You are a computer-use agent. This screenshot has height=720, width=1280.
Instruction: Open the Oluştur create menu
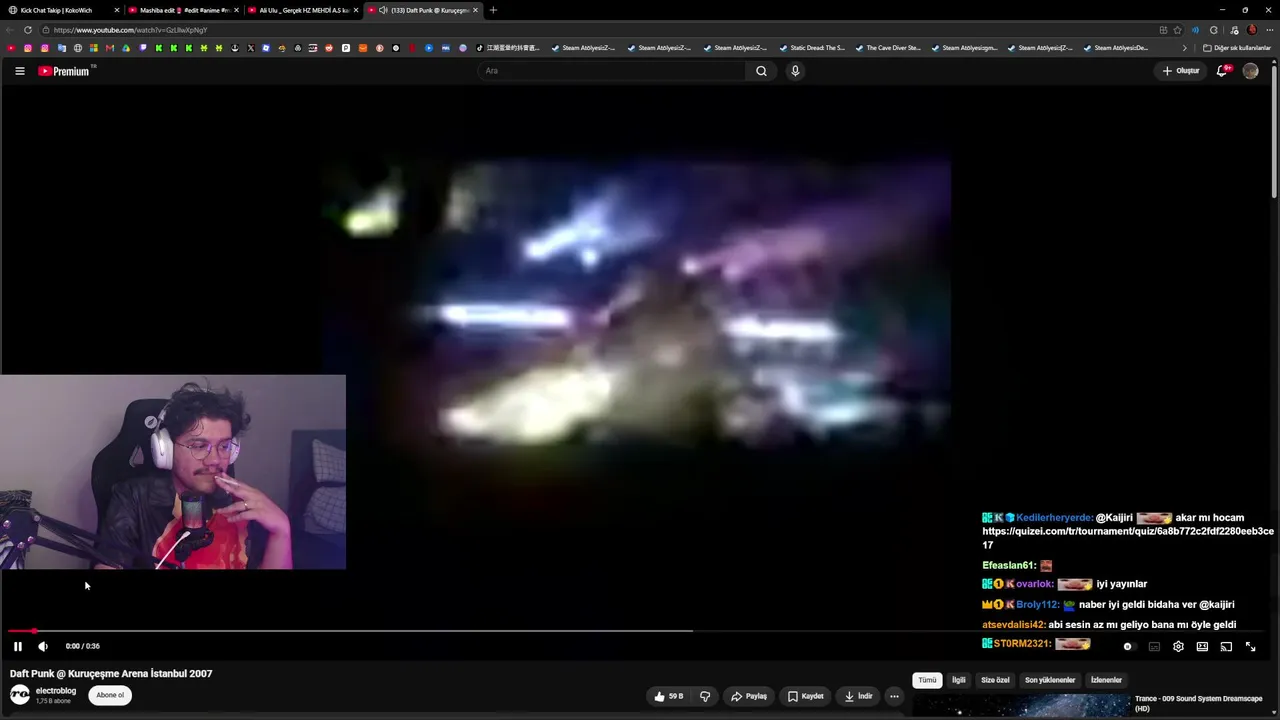point(1181,71)
